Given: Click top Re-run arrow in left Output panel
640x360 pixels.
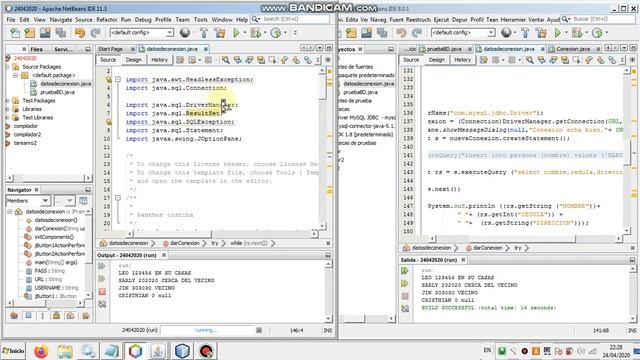Looking at the screenshot, I should (x=102, y=266).
